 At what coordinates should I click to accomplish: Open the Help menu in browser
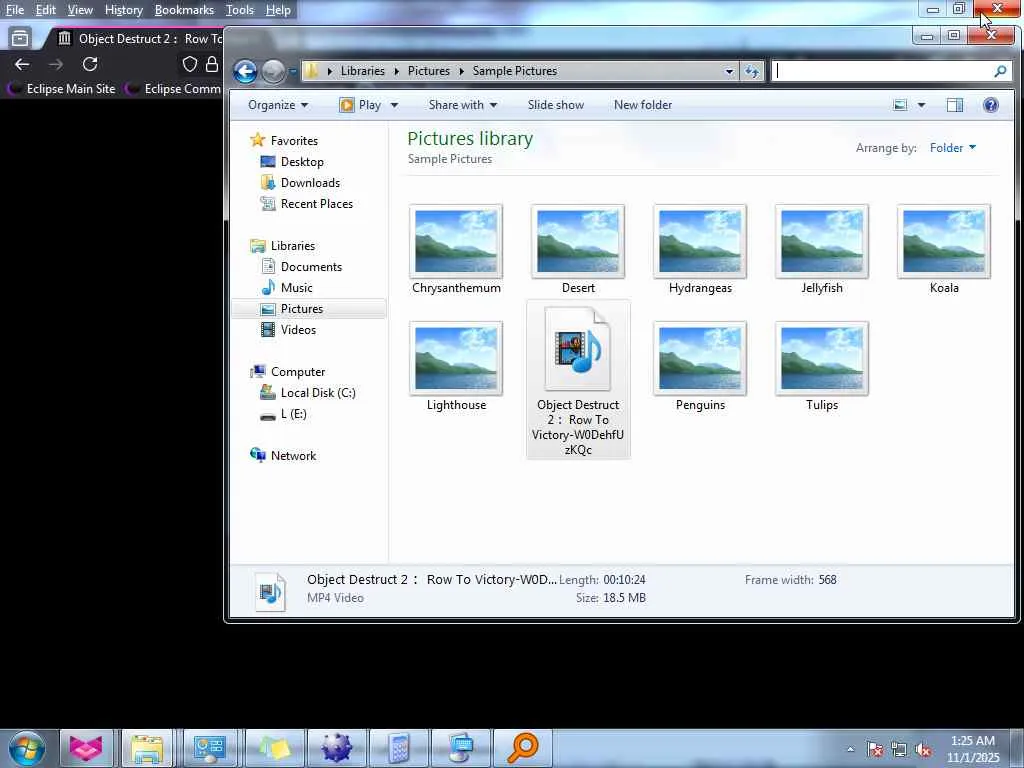[x=278, y=10]
